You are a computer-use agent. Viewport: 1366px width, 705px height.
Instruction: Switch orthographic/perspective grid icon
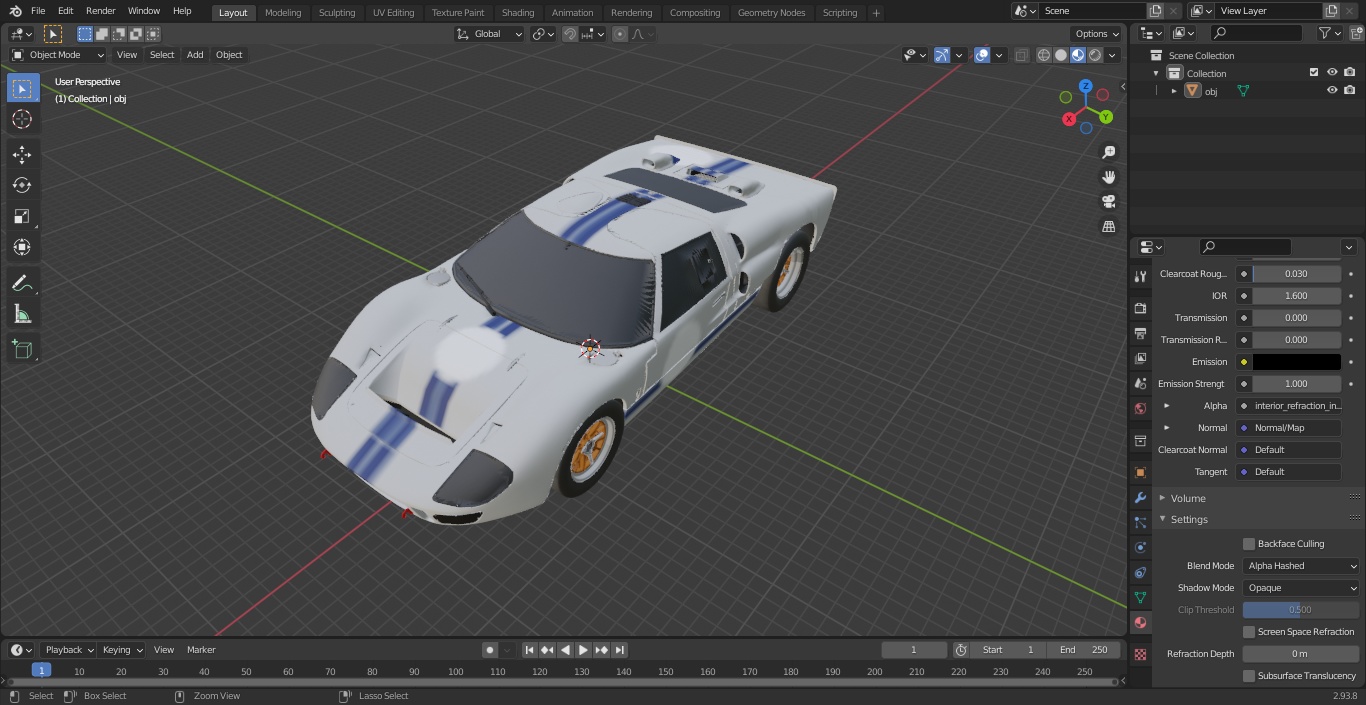(1108, 227)
